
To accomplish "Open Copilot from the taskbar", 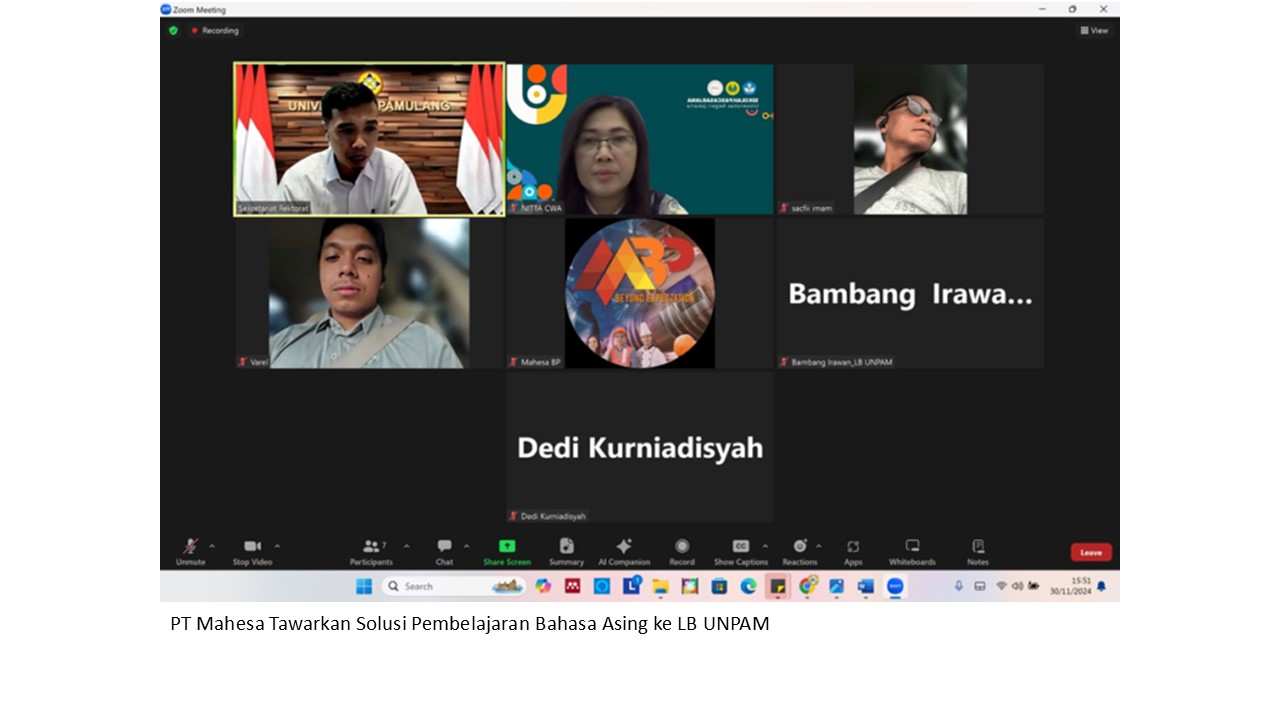I will (x=543, y=586).
